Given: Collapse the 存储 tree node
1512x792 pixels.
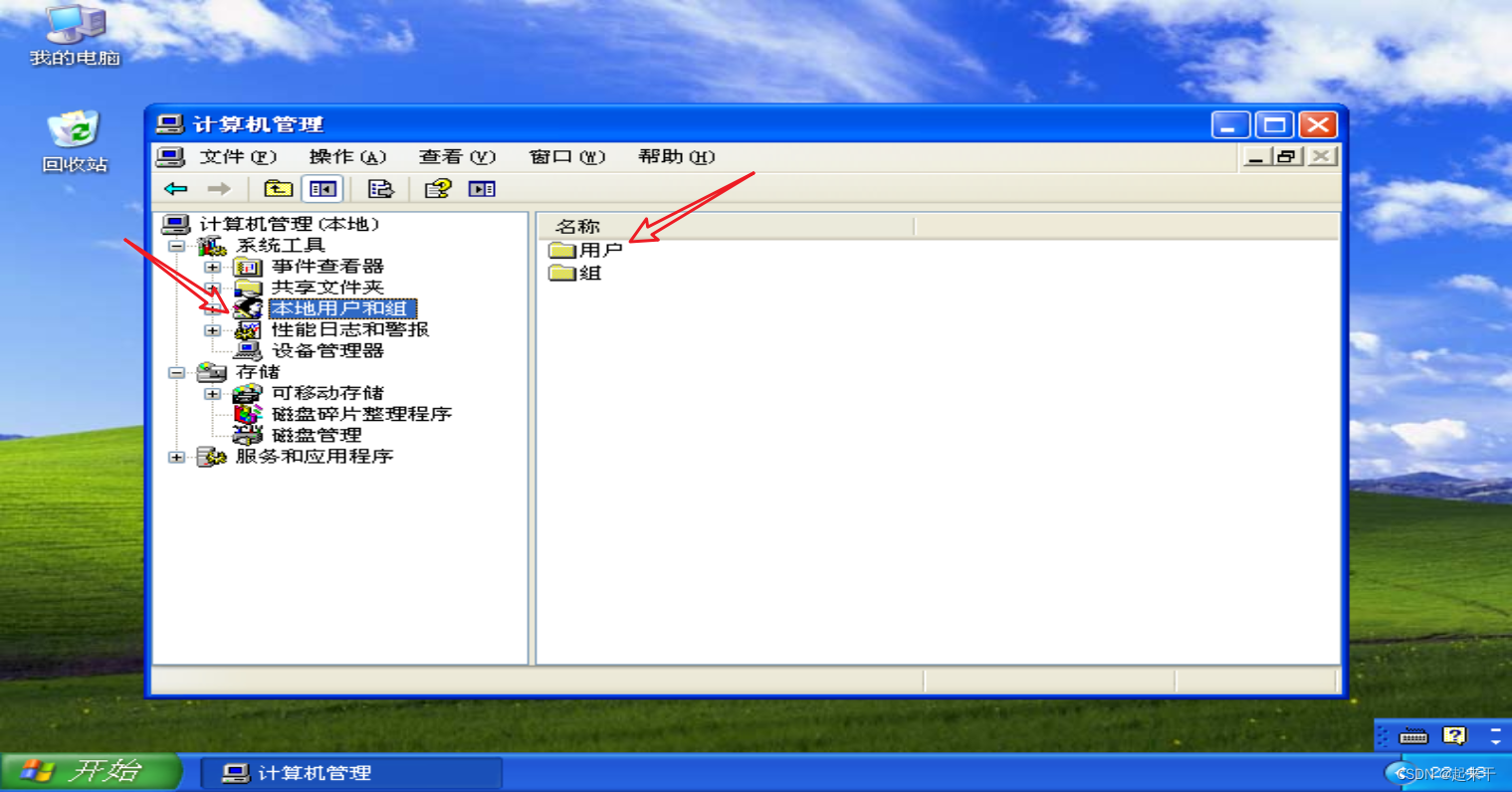Looking at the screenshot, I should coord(176,373).
